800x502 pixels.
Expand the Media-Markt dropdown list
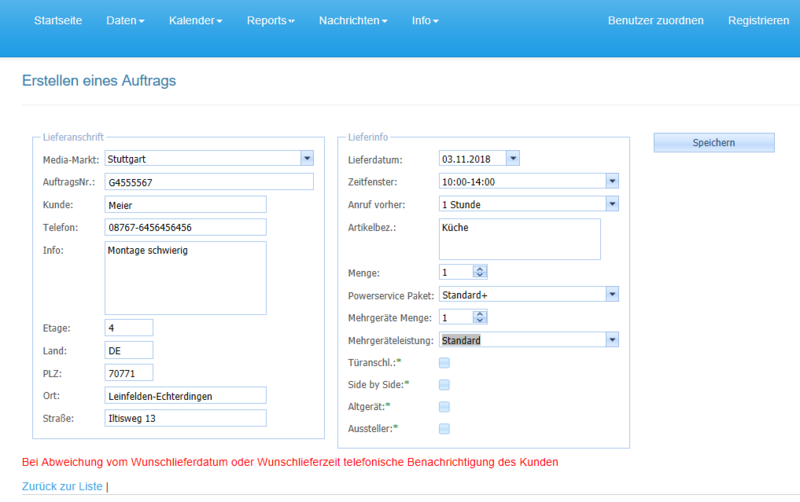pos(307,158)
